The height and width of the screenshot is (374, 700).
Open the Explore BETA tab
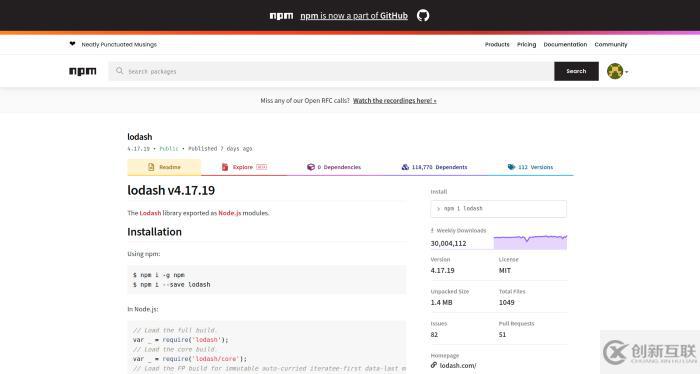pos(244,167)
